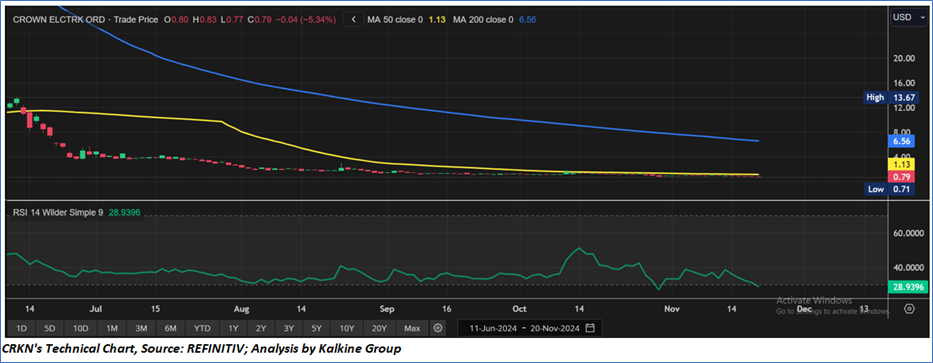Click the yellow 1.13 MA 50 price tag
The height and width of the screenshot is (363, 933).
pos(900,164)
